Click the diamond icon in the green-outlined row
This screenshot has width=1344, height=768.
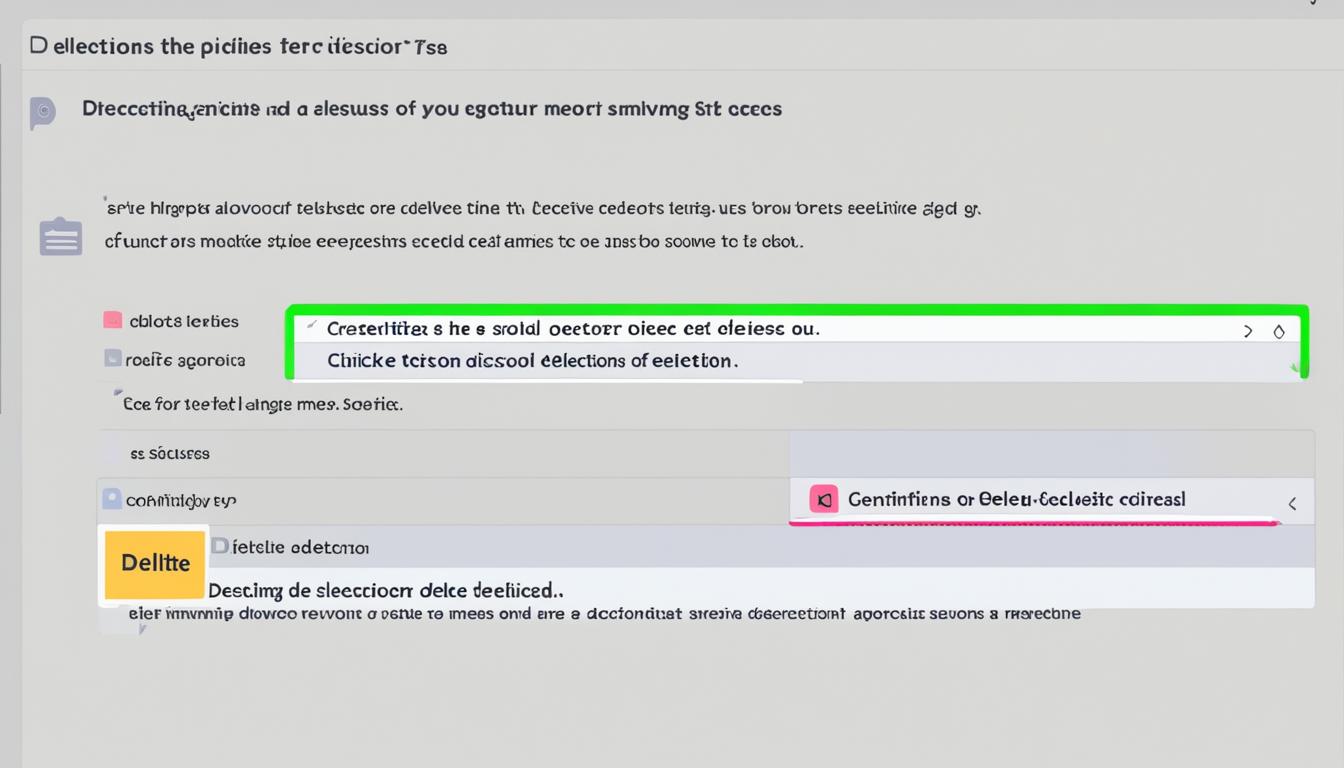click(1279, 331)
